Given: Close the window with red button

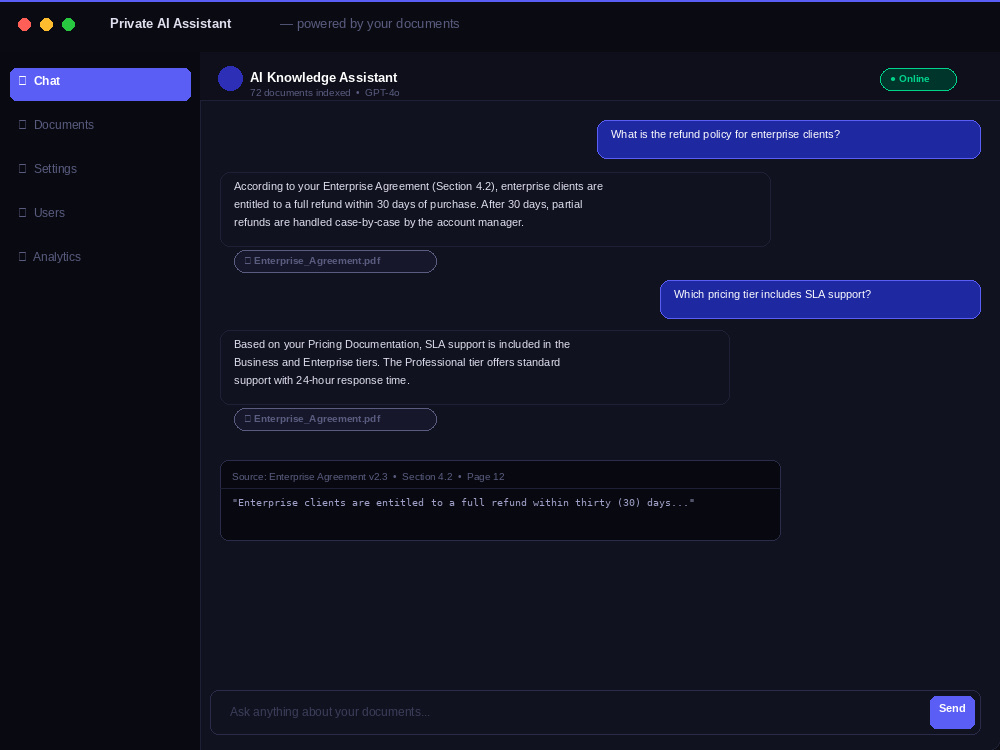Looking at the screenshot, I should (x=24, y=24).
